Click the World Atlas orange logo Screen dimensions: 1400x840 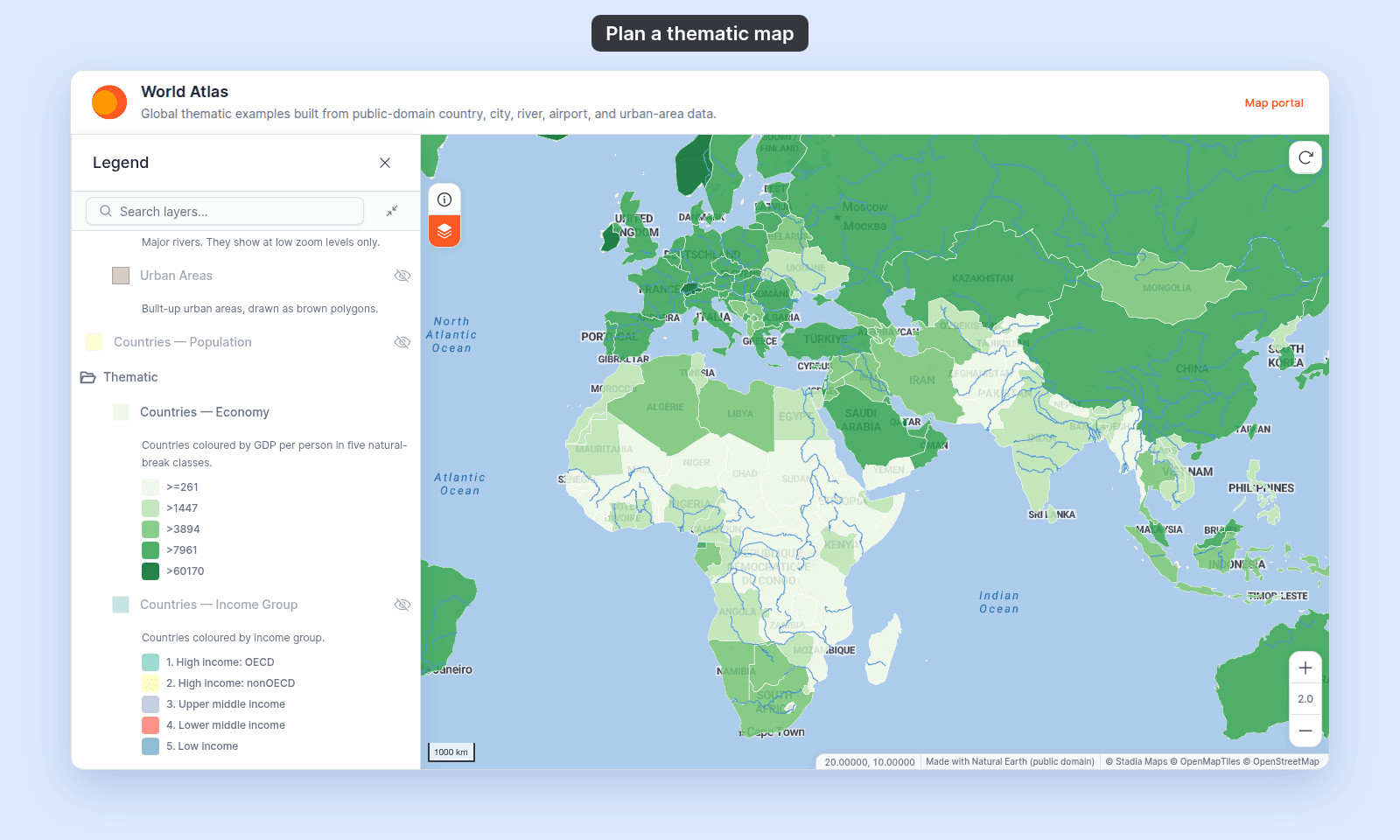pos(109,102)
